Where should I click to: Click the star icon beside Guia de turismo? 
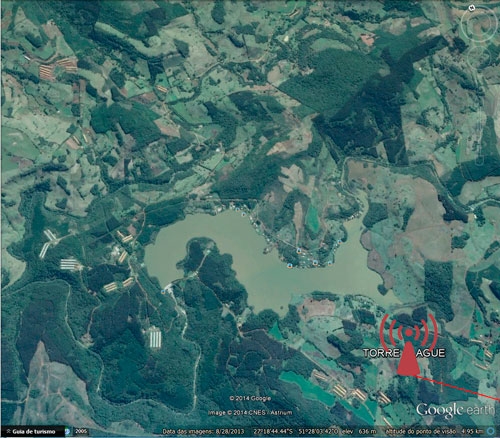pos(8,431)
